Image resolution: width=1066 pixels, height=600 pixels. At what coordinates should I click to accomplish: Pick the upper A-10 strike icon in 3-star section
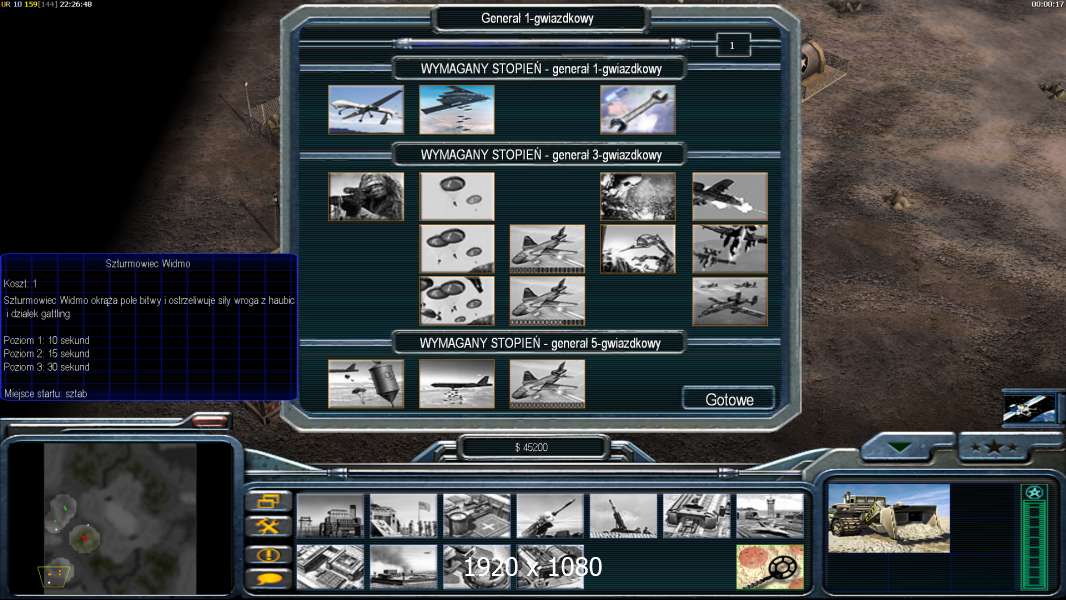tap(547, 249)
